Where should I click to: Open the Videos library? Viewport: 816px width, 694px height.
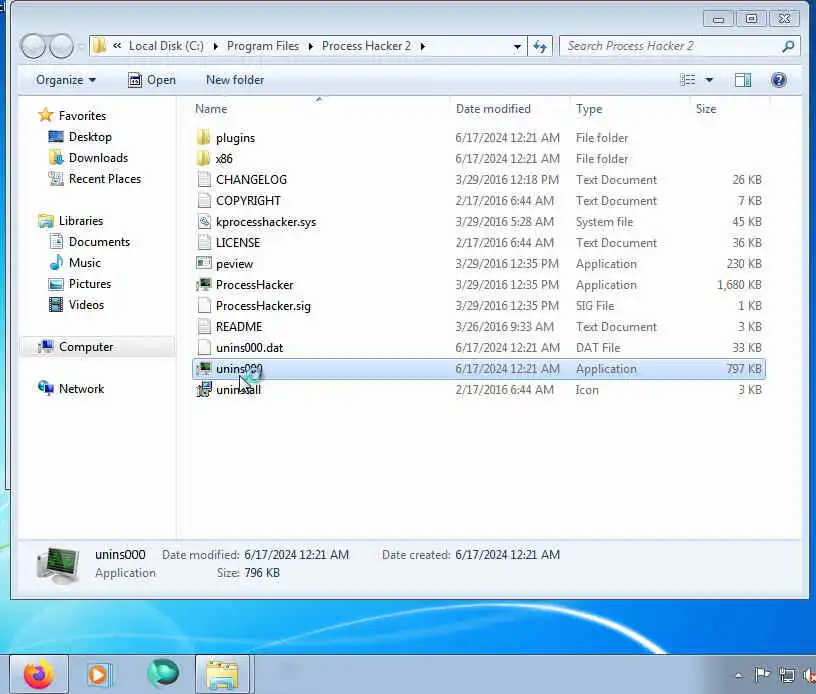86,305
